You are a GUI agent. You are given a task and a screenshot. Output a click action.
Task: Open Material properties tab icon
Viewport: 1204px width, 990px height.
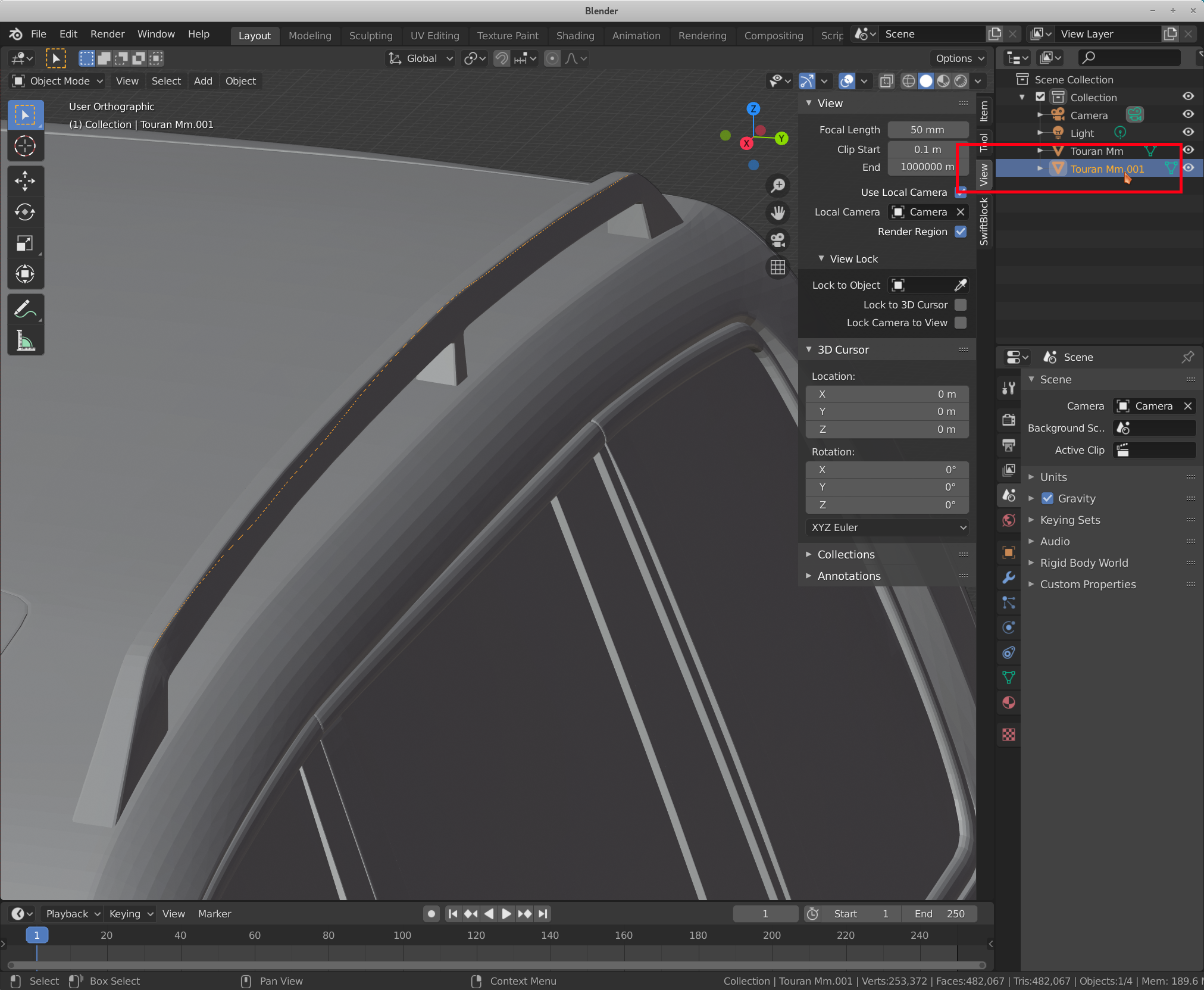1009,702
